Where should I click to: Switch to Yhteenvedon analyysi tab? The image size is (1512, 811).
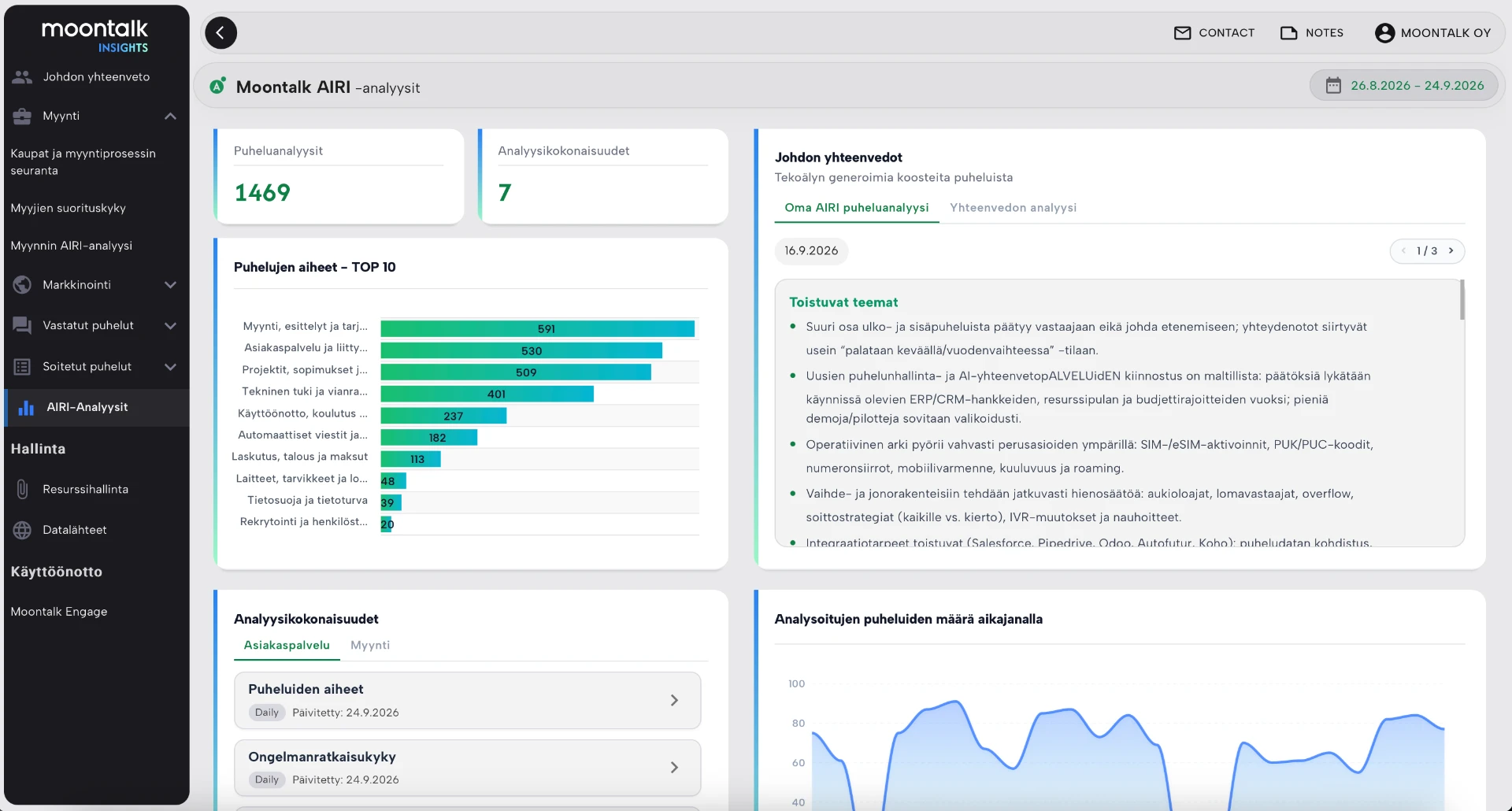pos(1013,208)
